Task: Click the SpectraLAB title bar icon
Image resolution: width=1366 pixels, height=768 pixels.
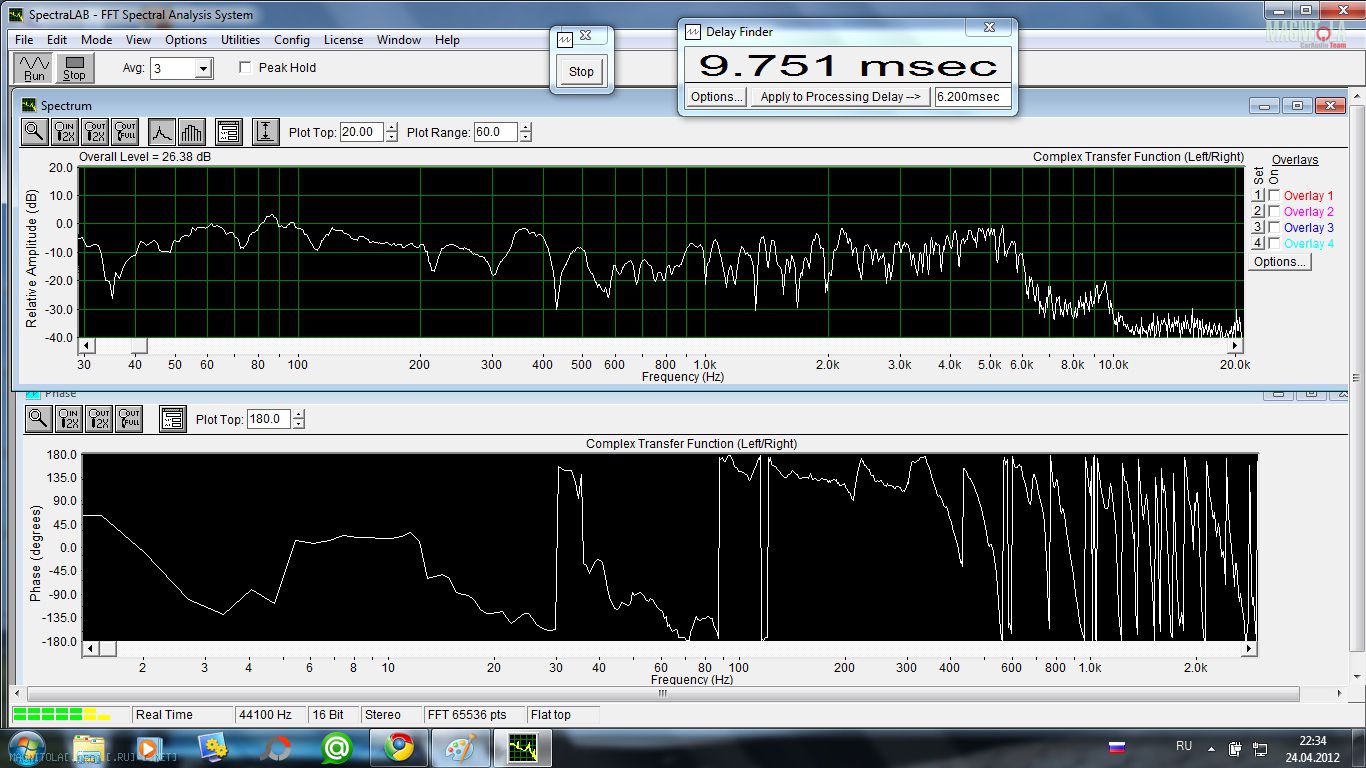Action: coord(15,15)
